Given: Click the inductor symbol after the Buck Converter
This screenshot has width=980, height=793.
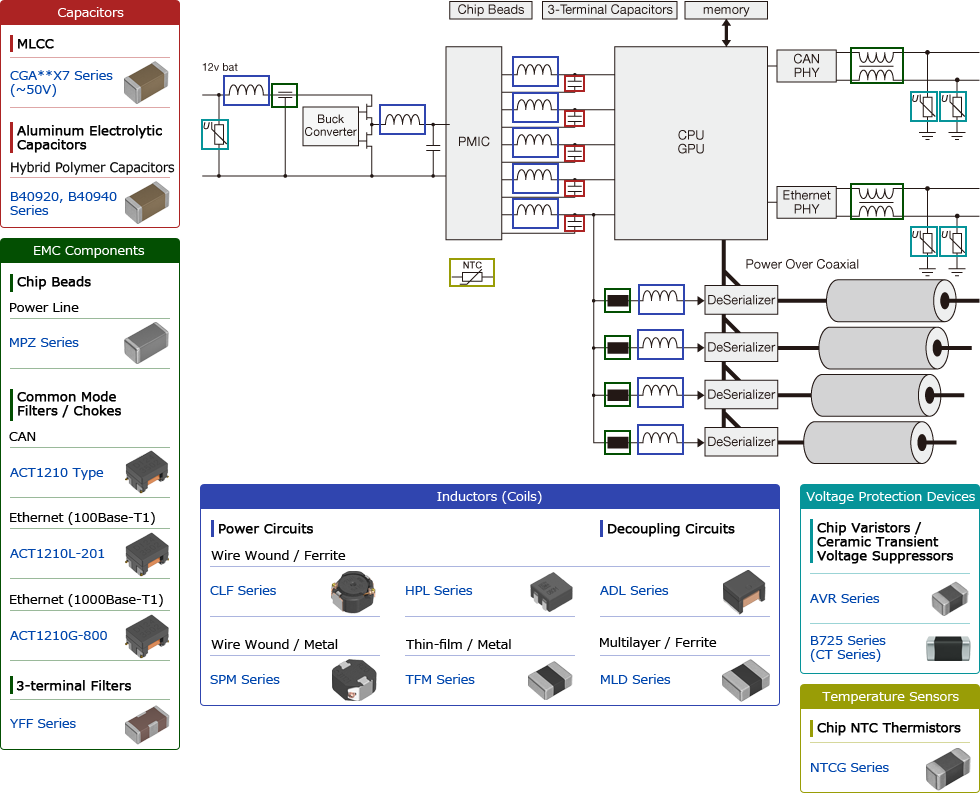Looking at the screenshot, I should (403, 120).
